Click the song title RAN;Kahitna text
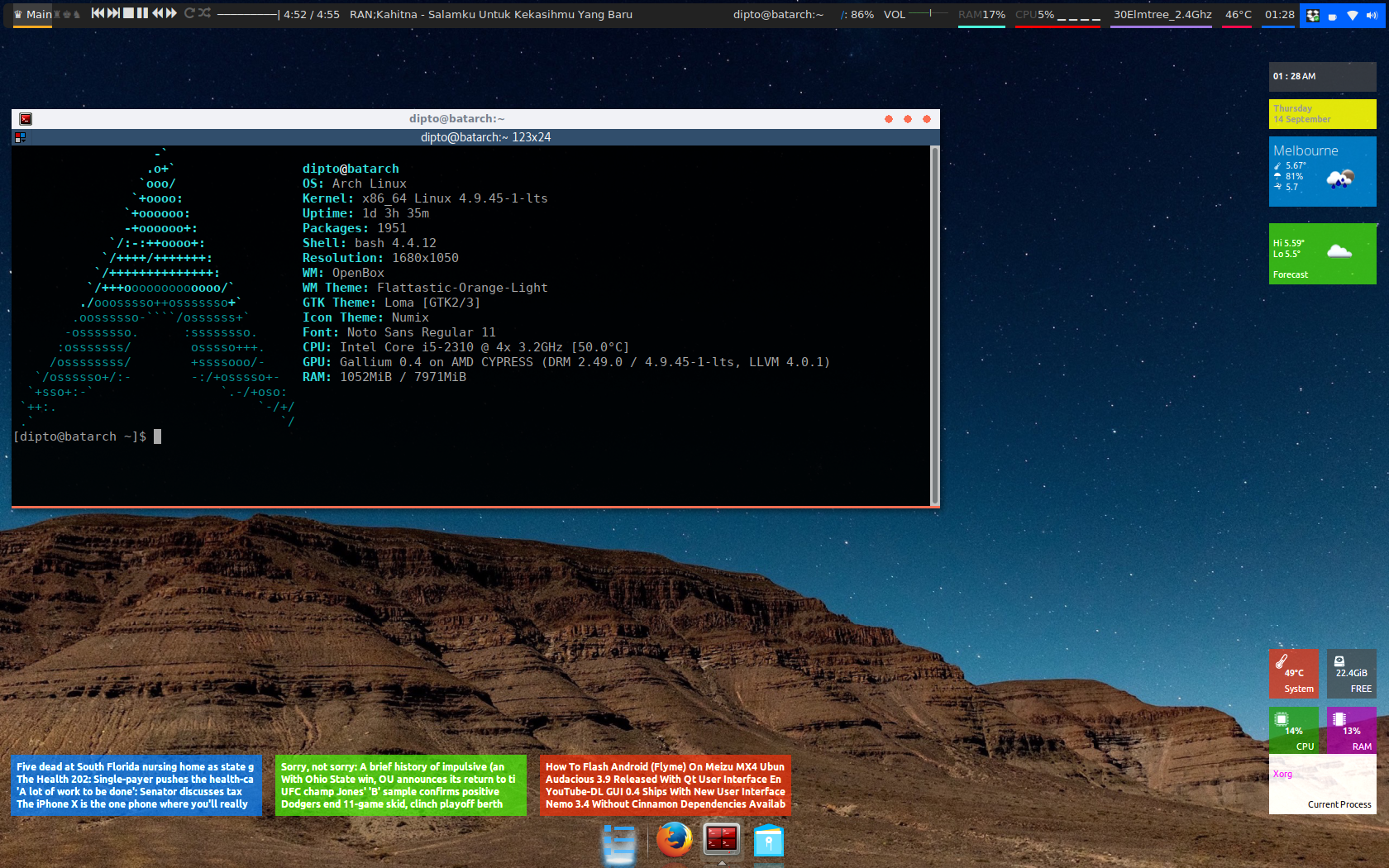 (491, 14)
